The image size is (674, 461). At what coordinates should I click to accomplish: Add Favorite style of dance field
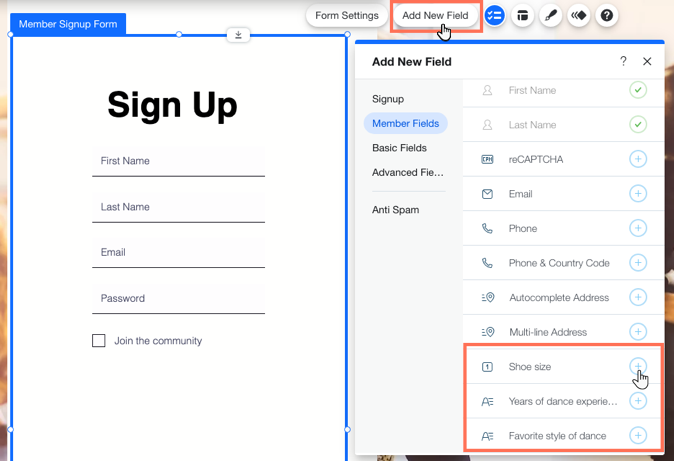(x=638, y=436)
